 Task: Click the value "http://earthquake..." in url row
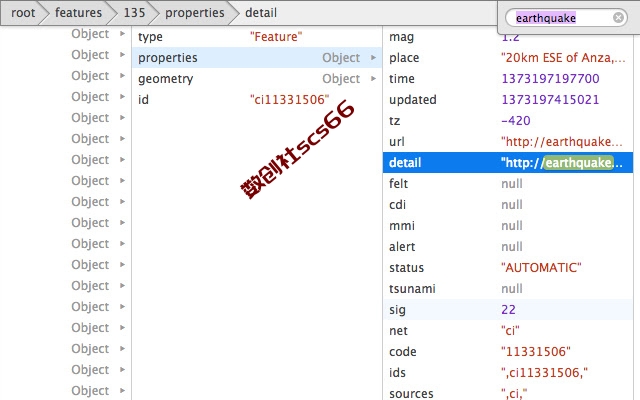tap(562, 142)
